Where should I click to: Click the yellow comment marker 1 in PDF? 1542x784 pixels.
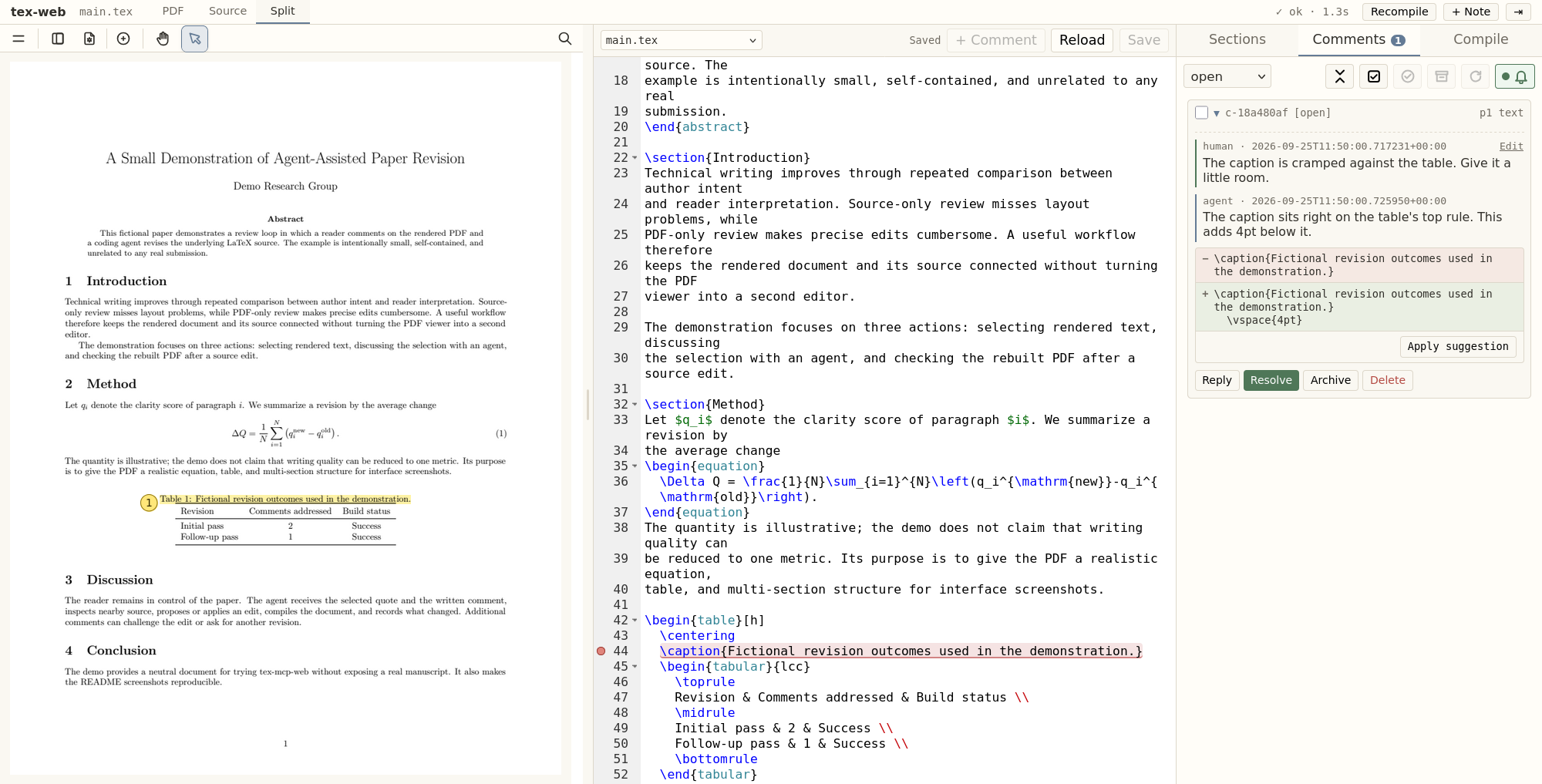click(x=149, y=503)
